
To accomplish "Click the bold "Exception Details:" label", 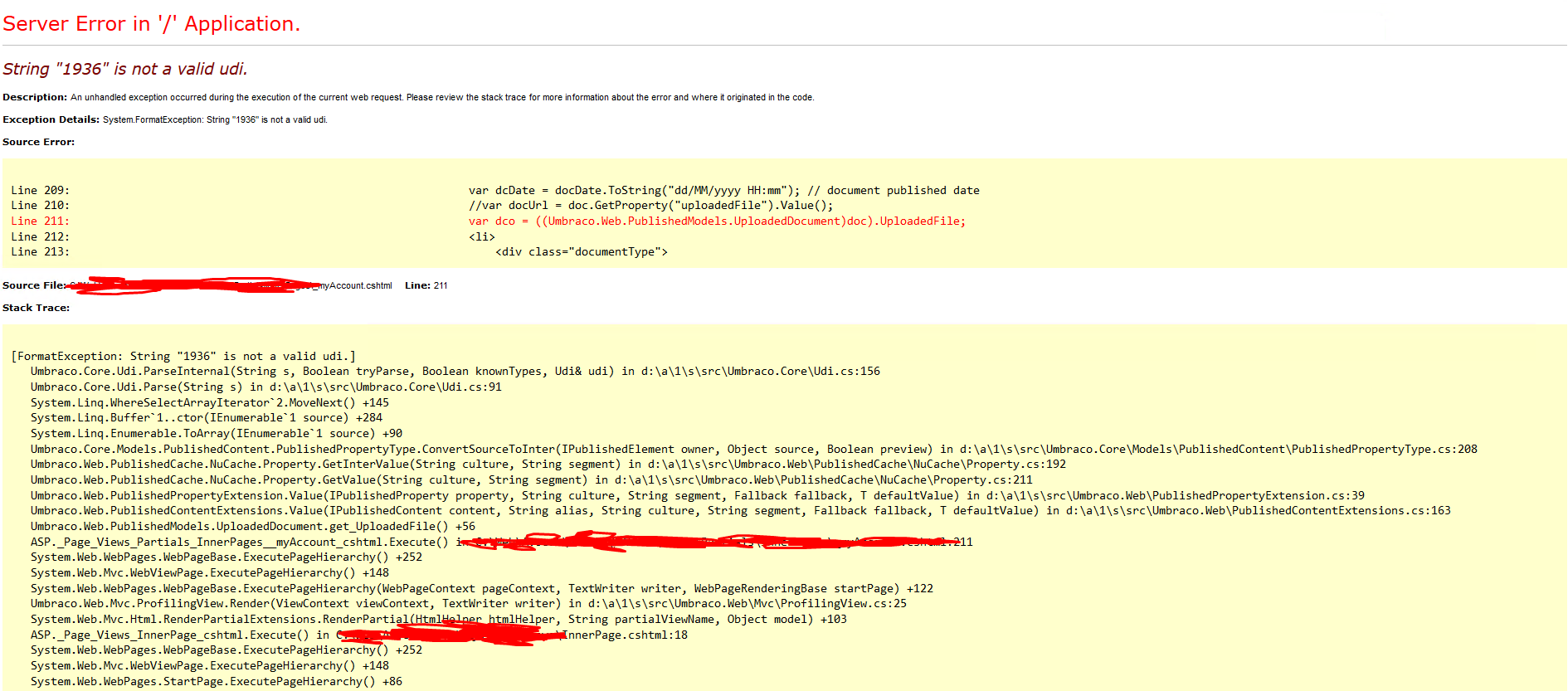I will (51, 119).
